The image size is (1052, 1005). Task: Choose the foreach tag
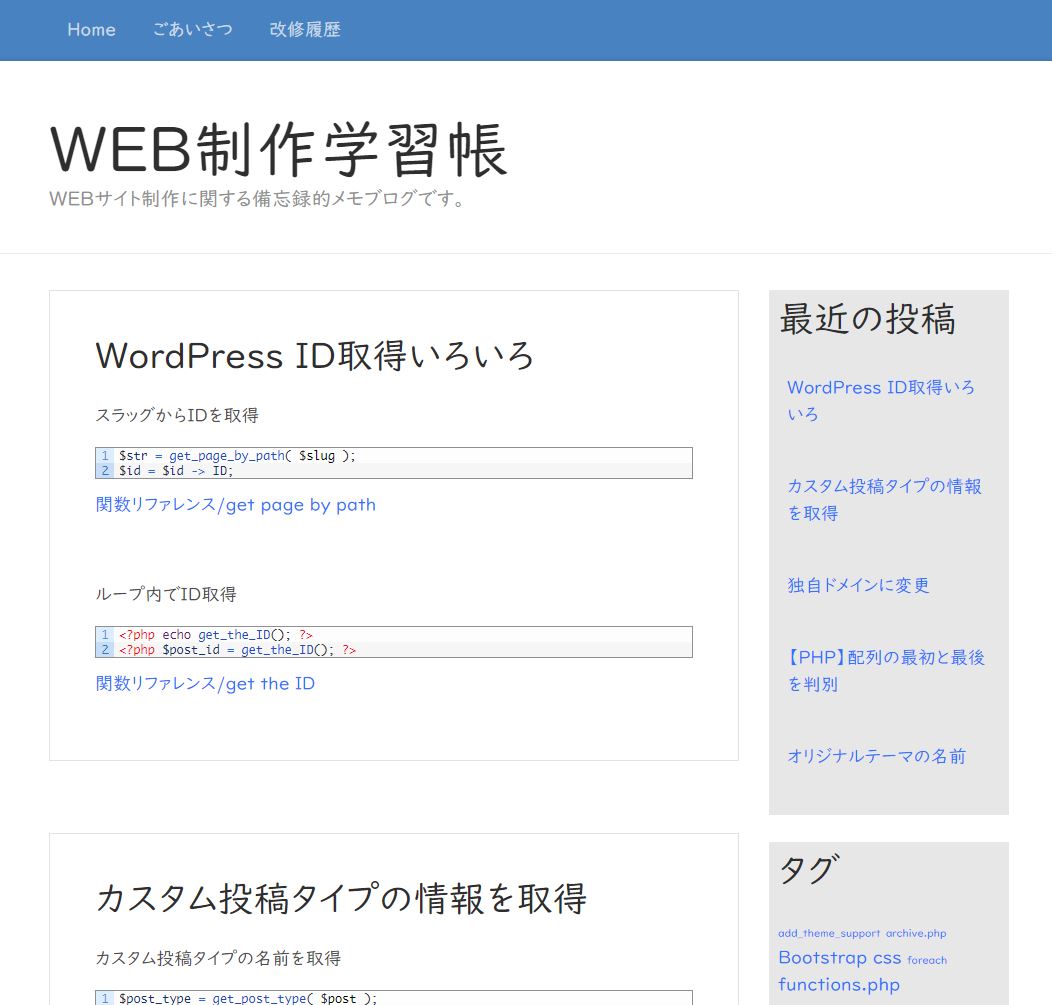pos(927,960)
